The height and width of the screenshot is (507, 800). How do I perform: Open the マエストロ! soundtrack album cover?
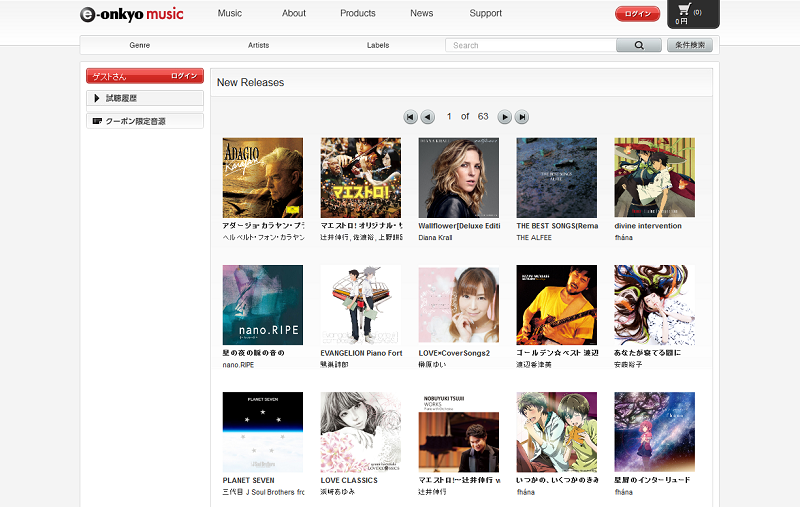pyautogui.click(x=361, y=178)
